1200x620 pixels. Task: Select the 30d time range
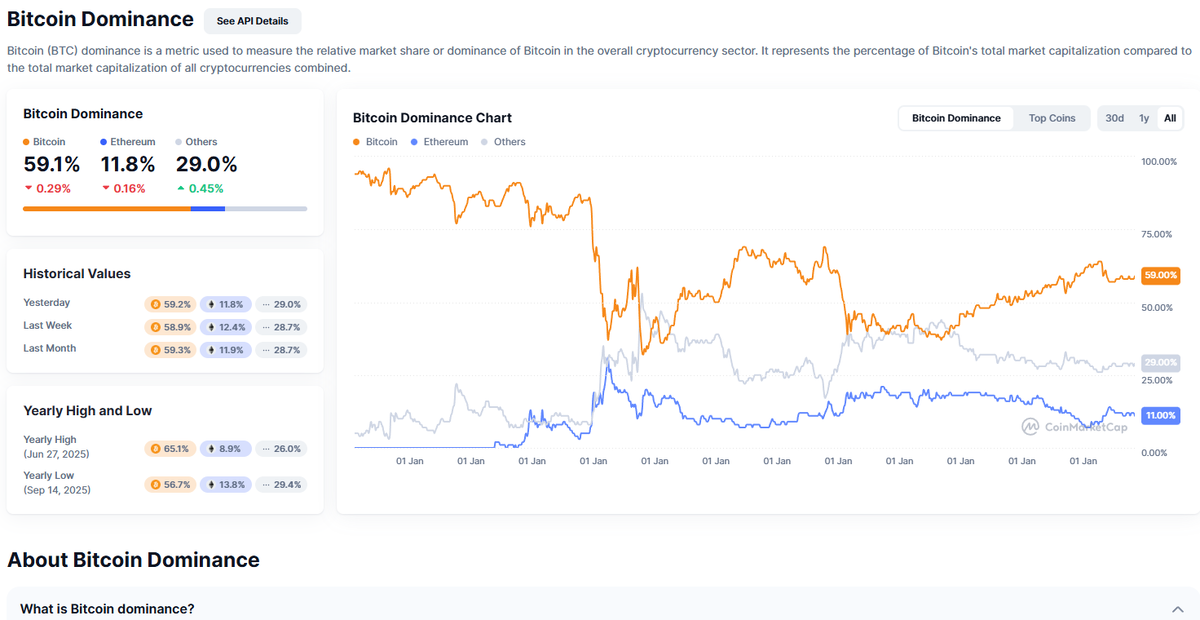pos(1114,118)
